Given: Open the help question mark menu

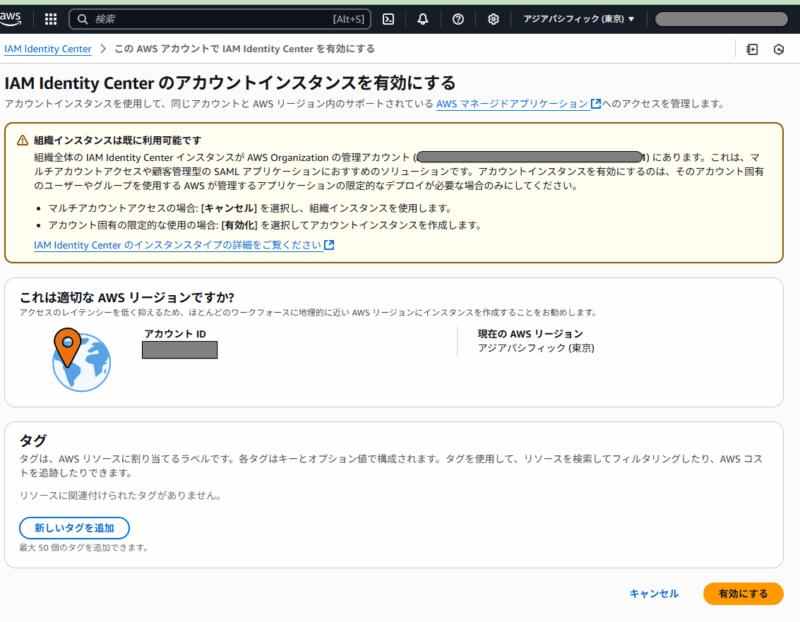Looking at the screenshot, I should coord(458,19).
